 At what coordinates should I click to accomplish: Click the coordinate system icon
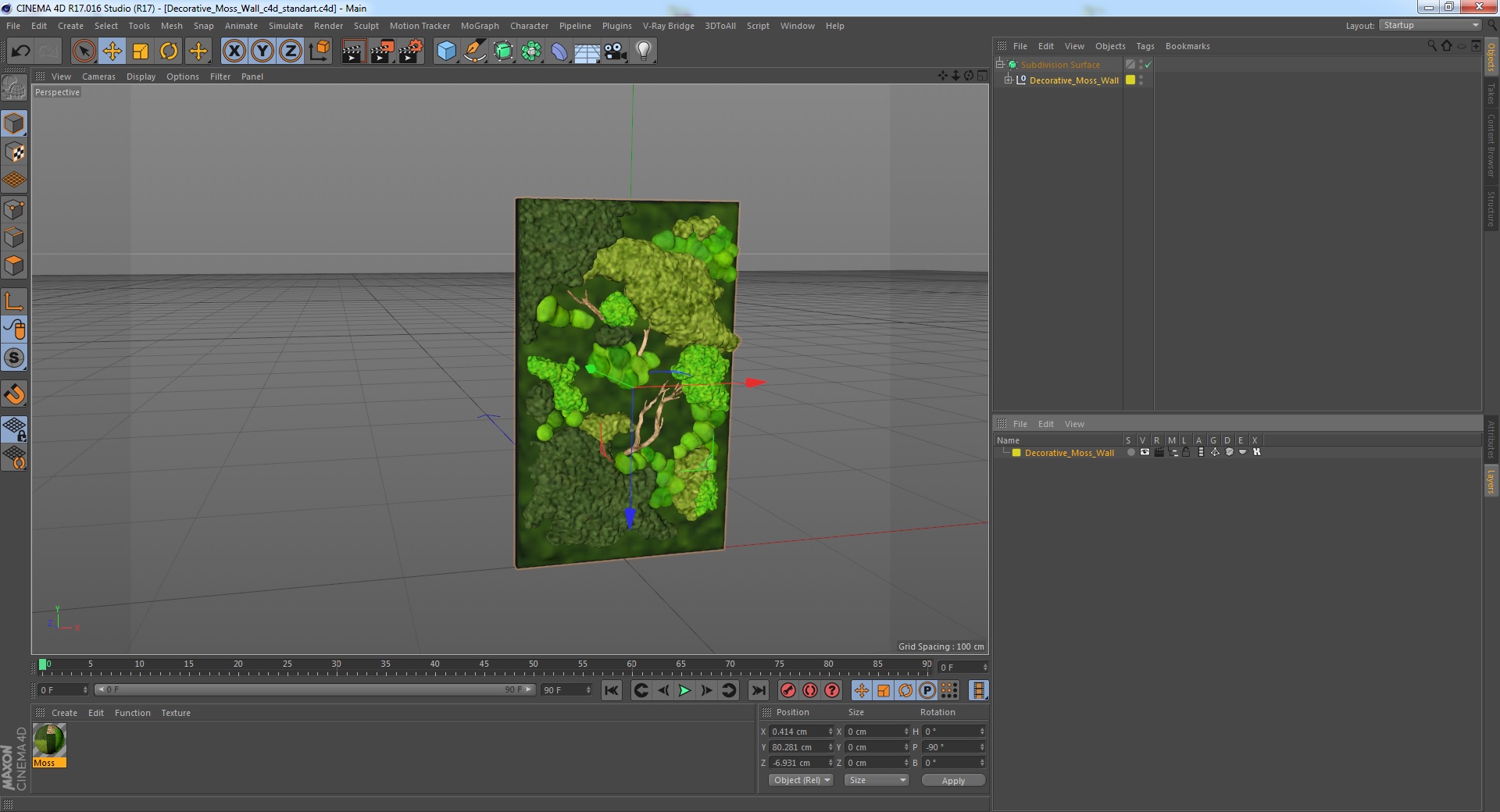[x=320, y=52]
